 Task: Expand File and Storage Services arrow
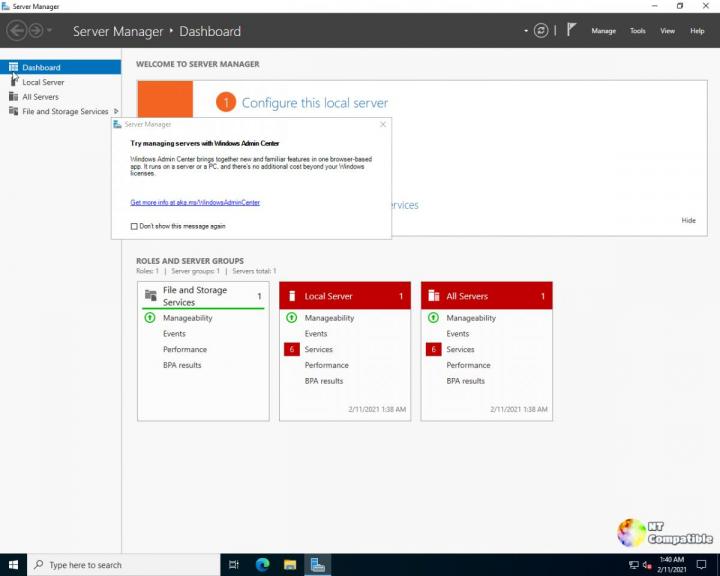pos(116,111)
